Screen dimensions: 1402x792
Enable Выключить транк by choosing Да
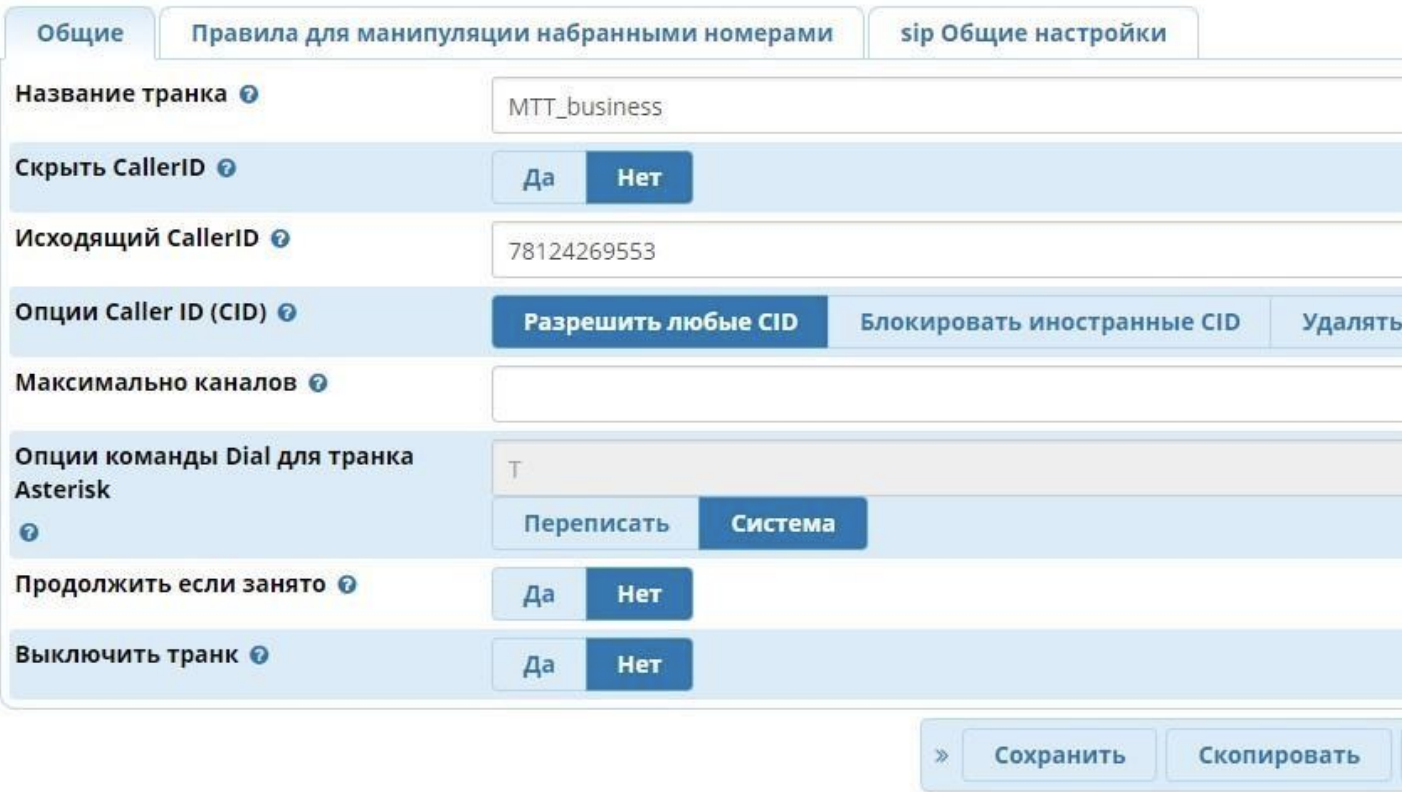pos(539,665)
